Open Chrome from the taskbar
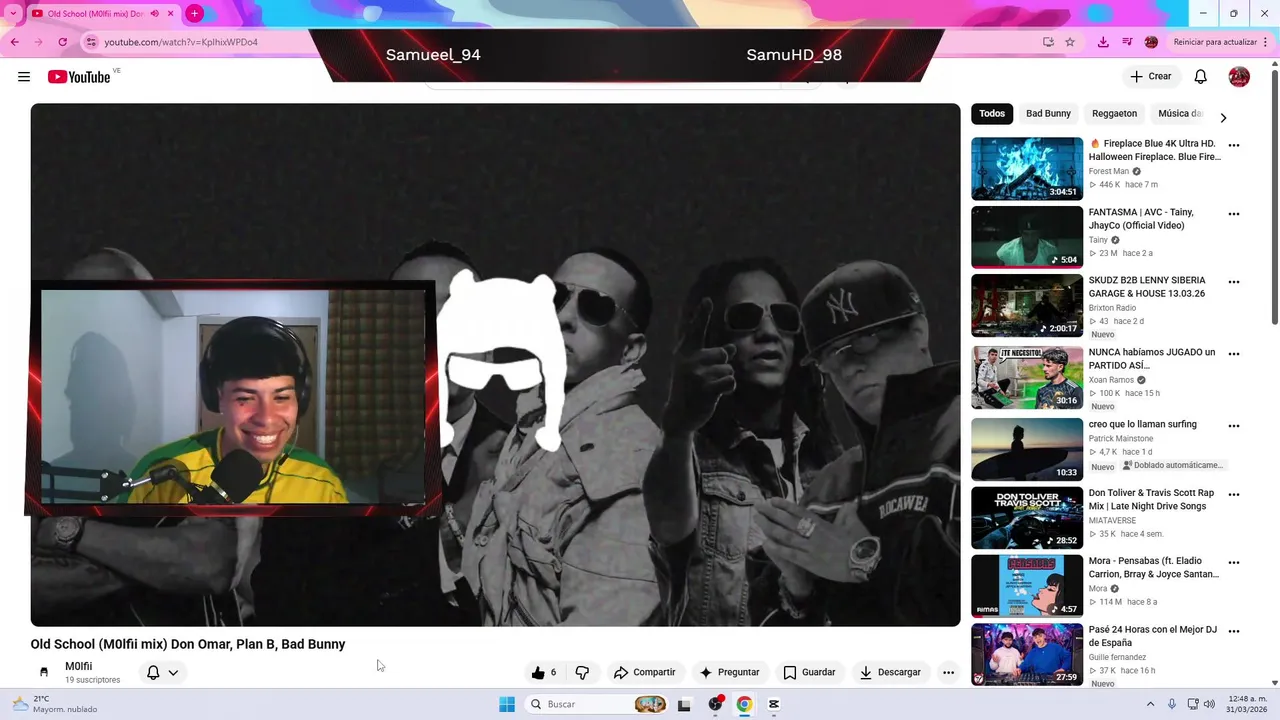The height and width of the screenshot is (720, 1280). click(x=744, y=704)
